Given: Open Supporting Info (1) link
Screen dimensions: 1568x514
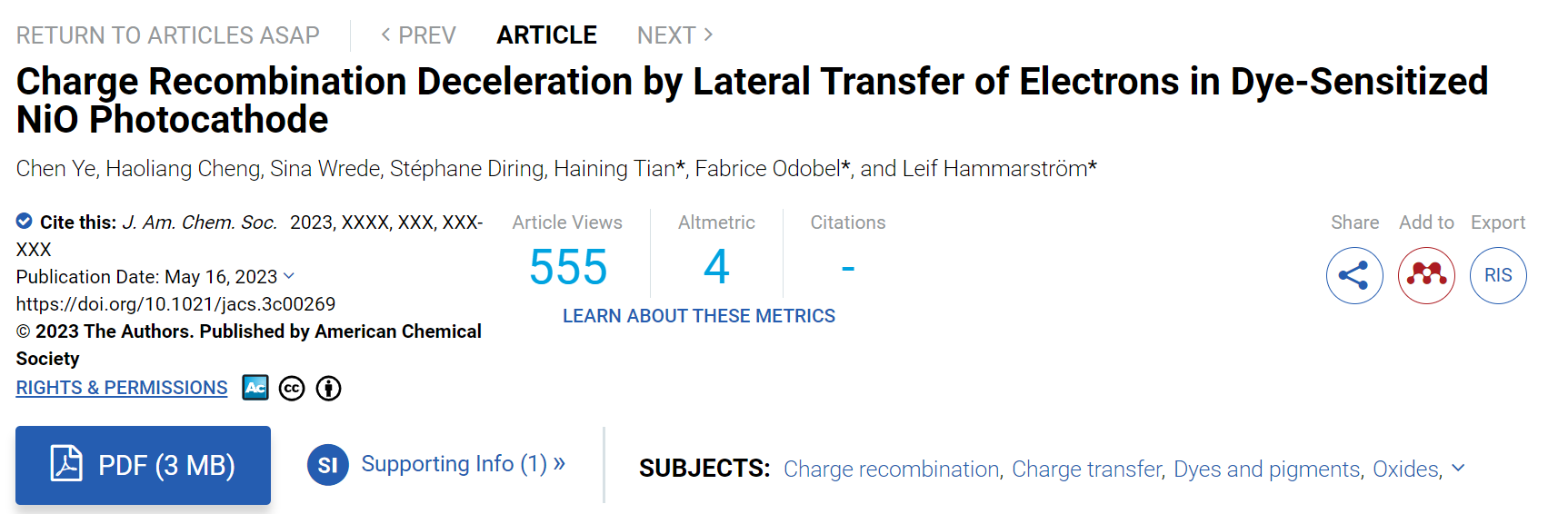Looking at the screenshot, I should tap(464, 464).
